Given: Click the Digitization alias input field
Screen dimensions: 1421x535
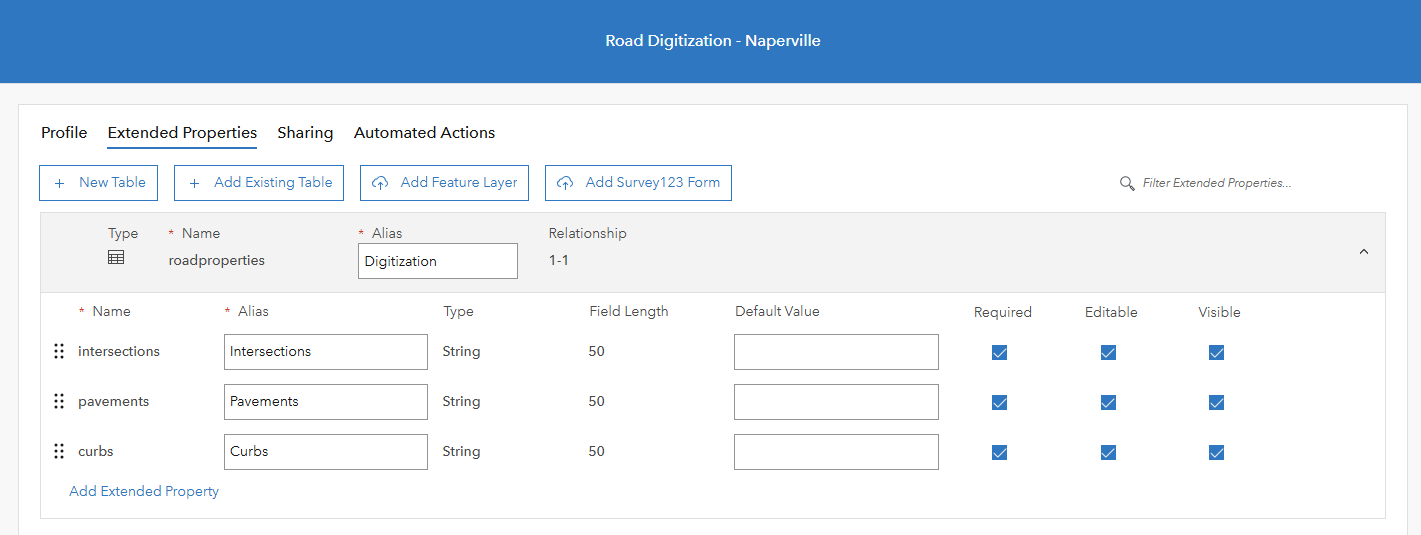Looking at the screenshot, I should point(437,261).
